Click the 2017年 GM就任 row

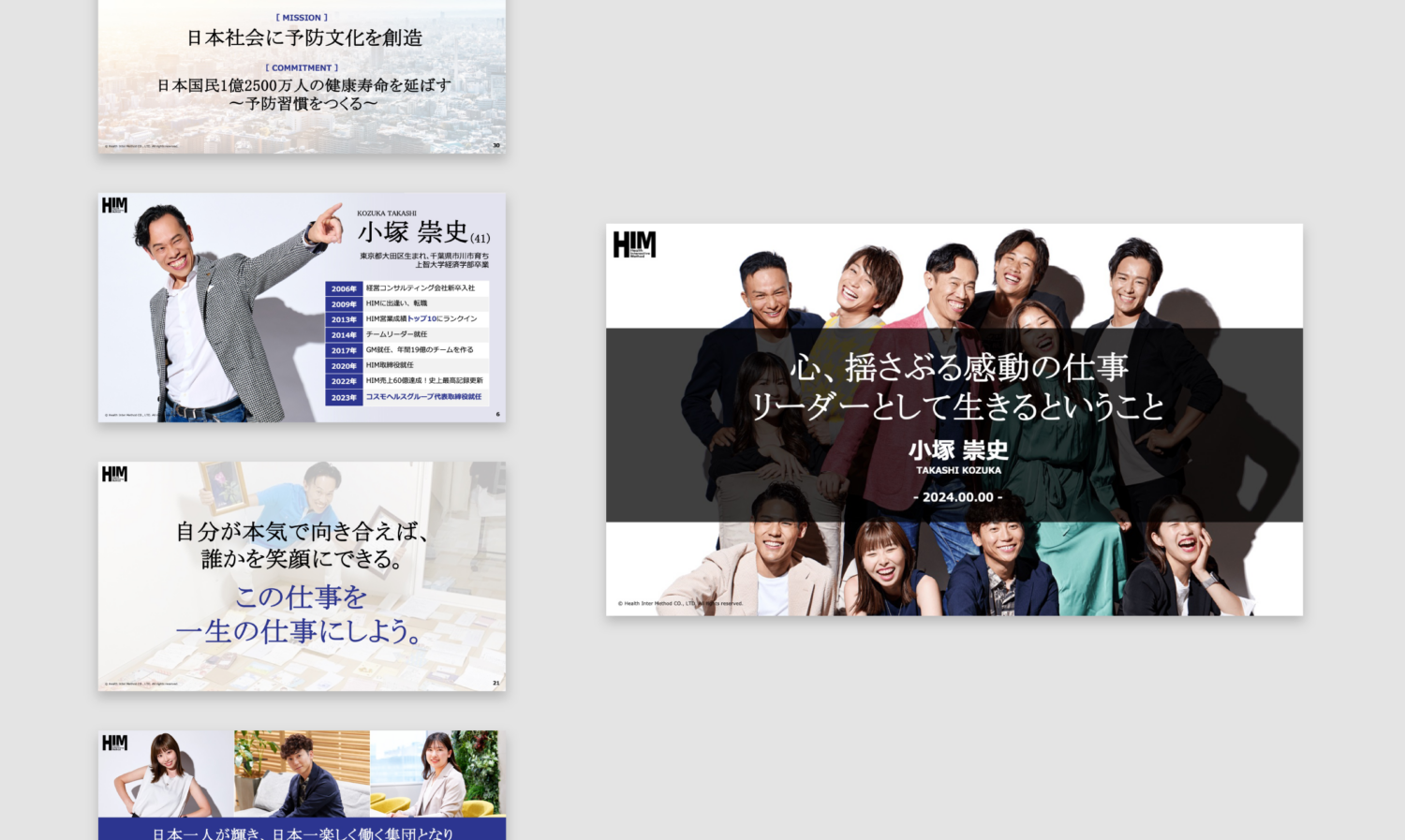[407, 350]
